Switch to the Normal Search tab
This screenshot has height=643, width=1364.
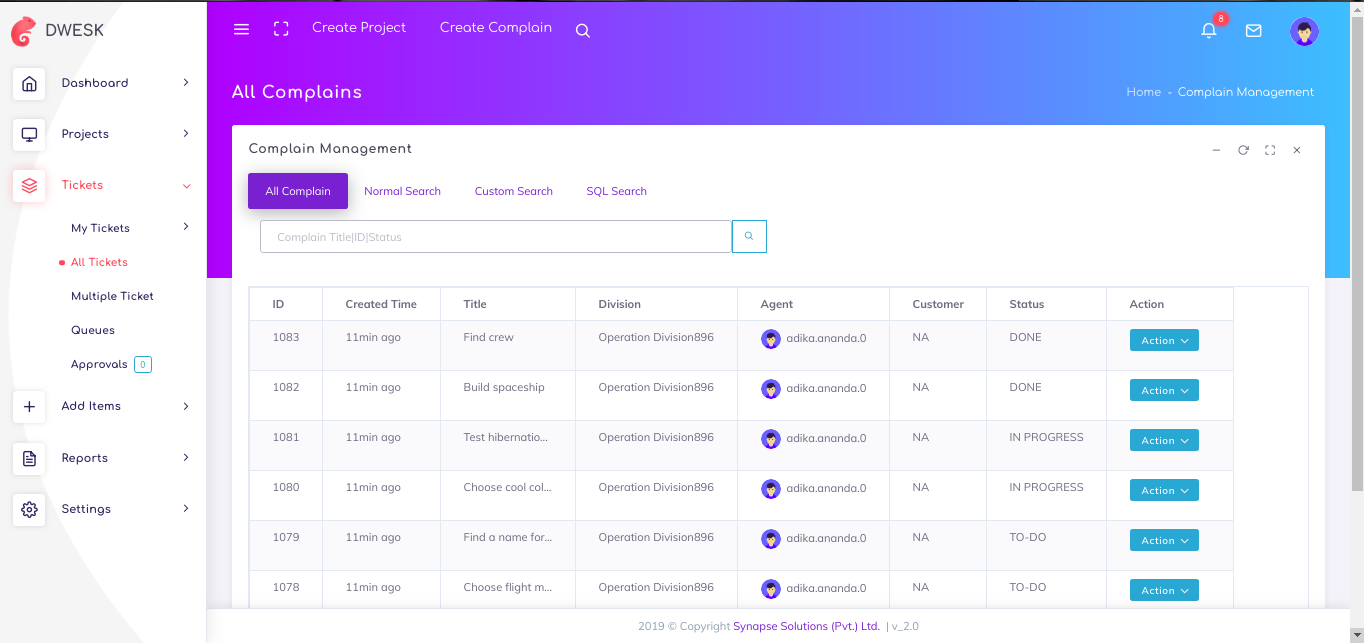click(x=402, y=191)
